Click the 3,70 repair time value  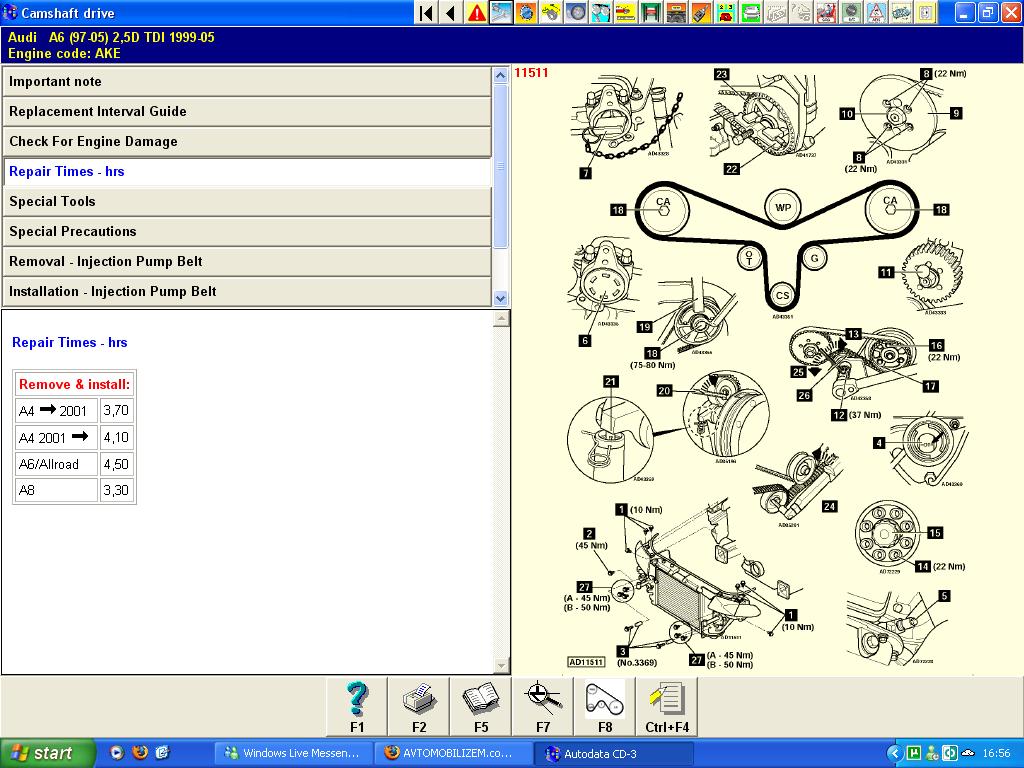click(x=116, y=411)
